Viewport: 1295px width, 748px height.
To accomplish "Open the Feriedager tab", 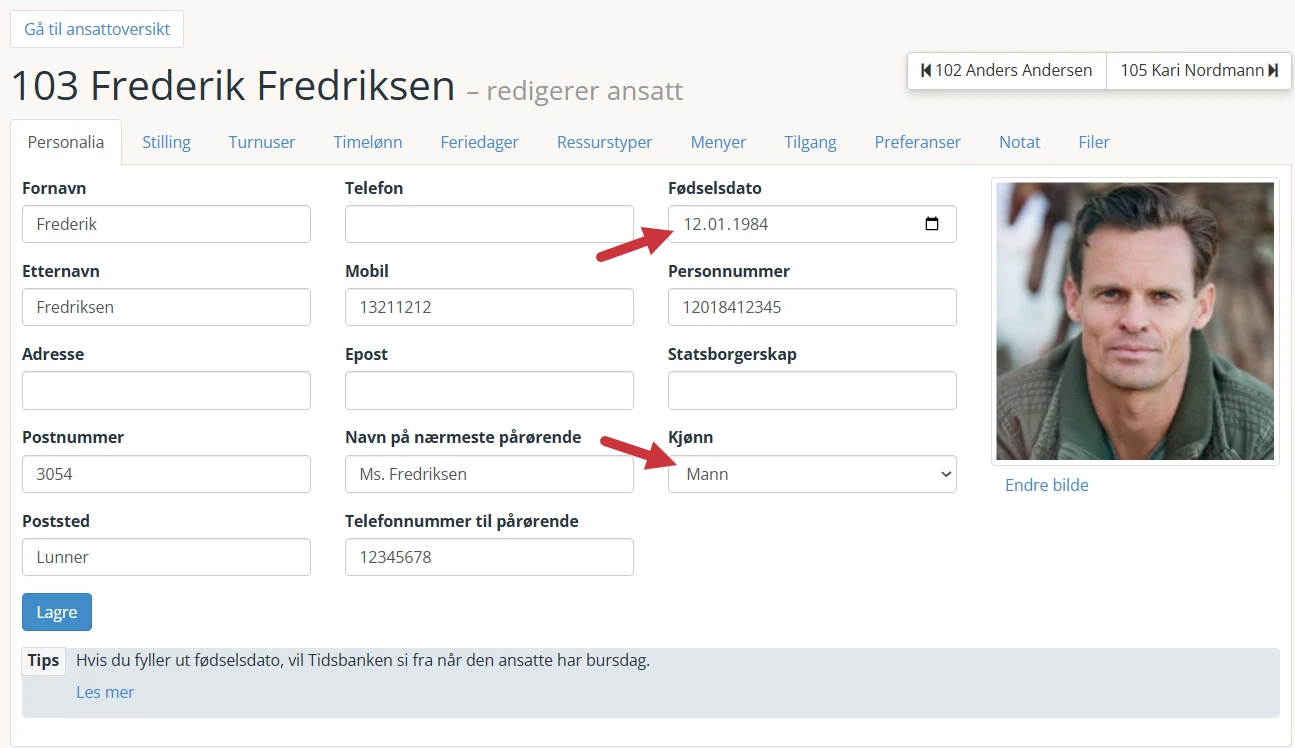I will (x=479, y=142).
